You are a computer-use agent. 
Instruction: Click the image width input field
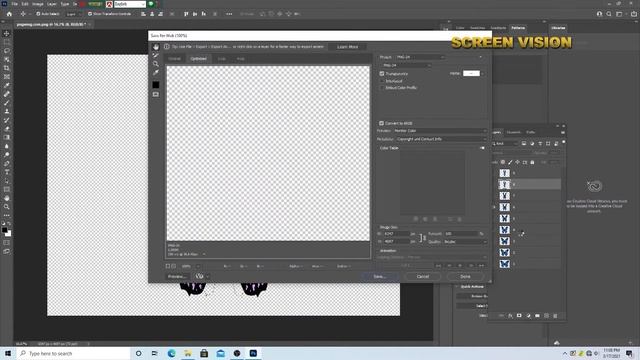(x=396, y=234)
